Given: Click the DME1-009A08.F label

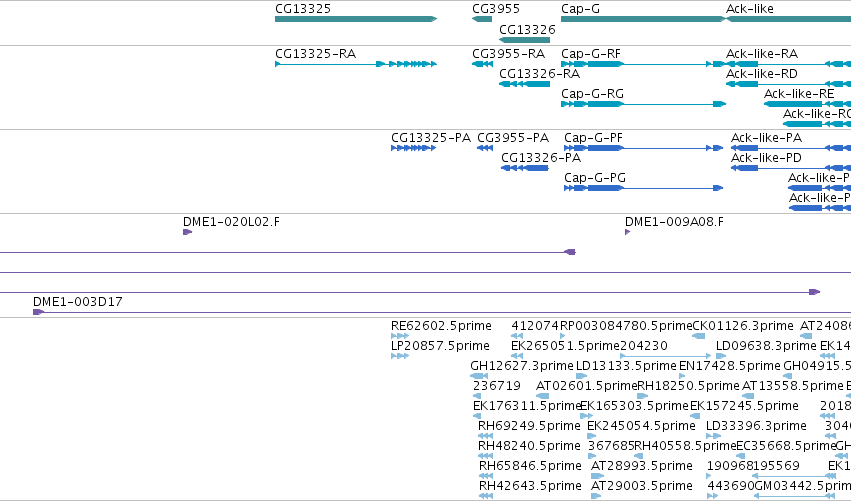Looking at the screenshot, I should click(x=674, y=222).
